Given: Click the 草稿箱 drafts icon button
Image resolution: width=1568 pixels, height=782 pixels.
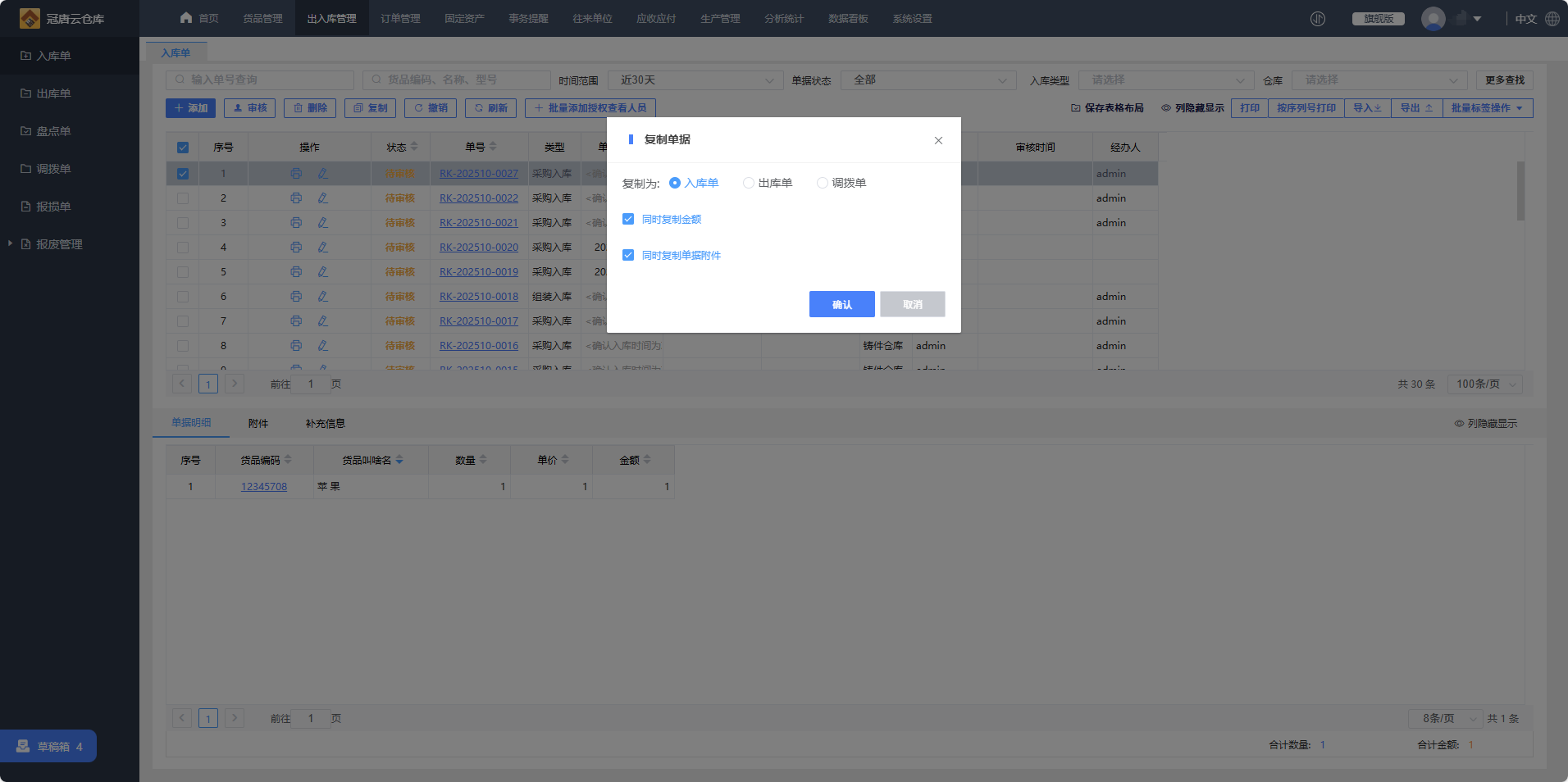Looking at the screenshot, I should tap(23, 746).
